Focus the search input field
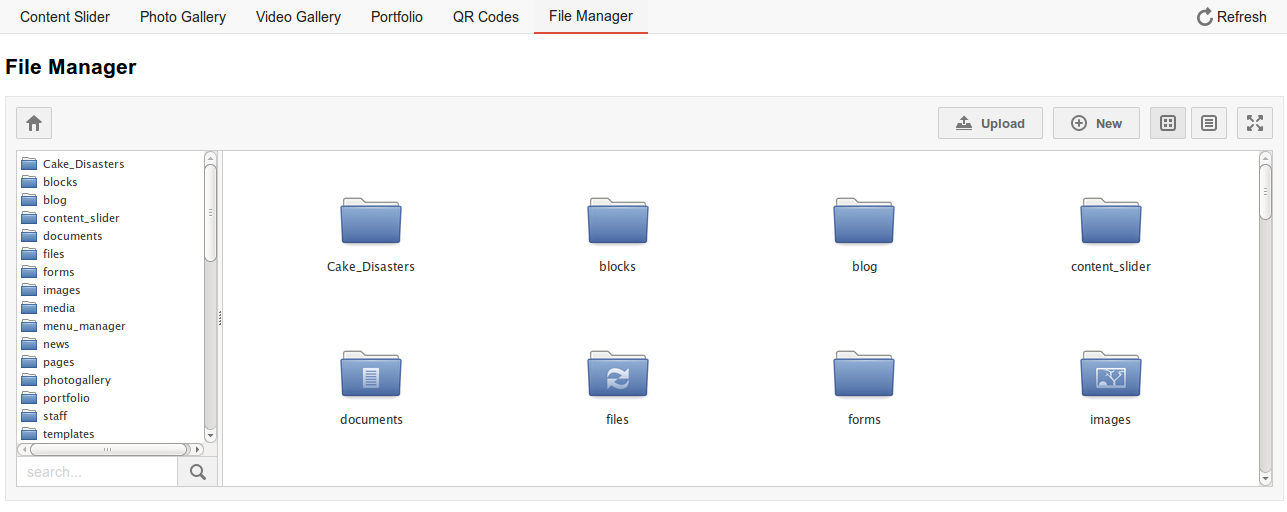Image resolution: width=1287 pixels, height=512 pixels. tap(97, 472)
